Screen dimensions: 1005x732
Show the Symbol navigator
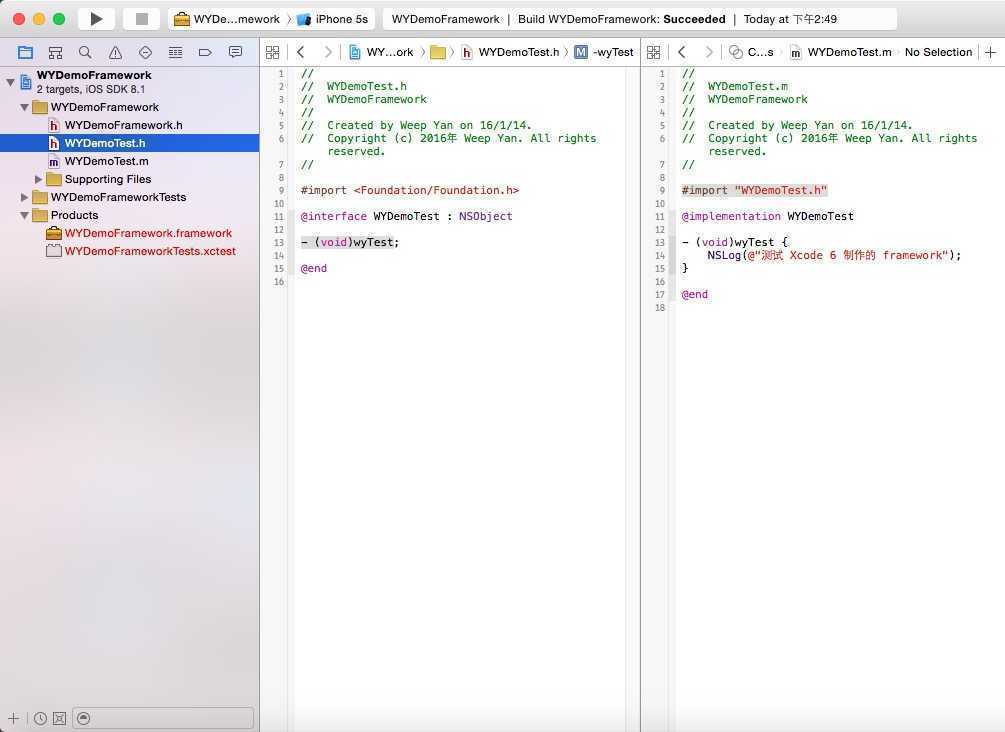[x=56, y=53]
